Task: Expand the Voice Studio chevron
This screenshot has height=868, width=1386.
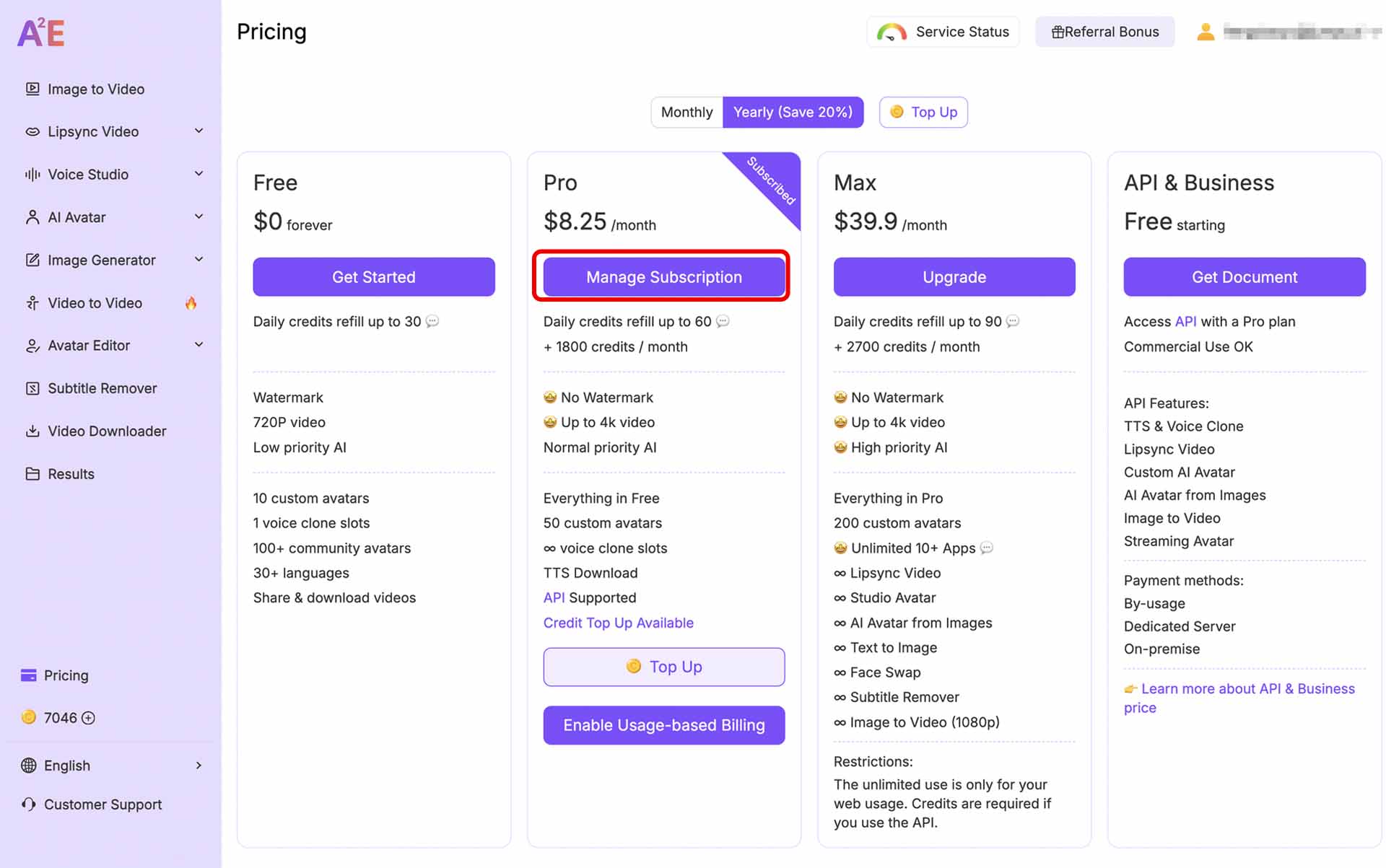Action: point(199,174)
